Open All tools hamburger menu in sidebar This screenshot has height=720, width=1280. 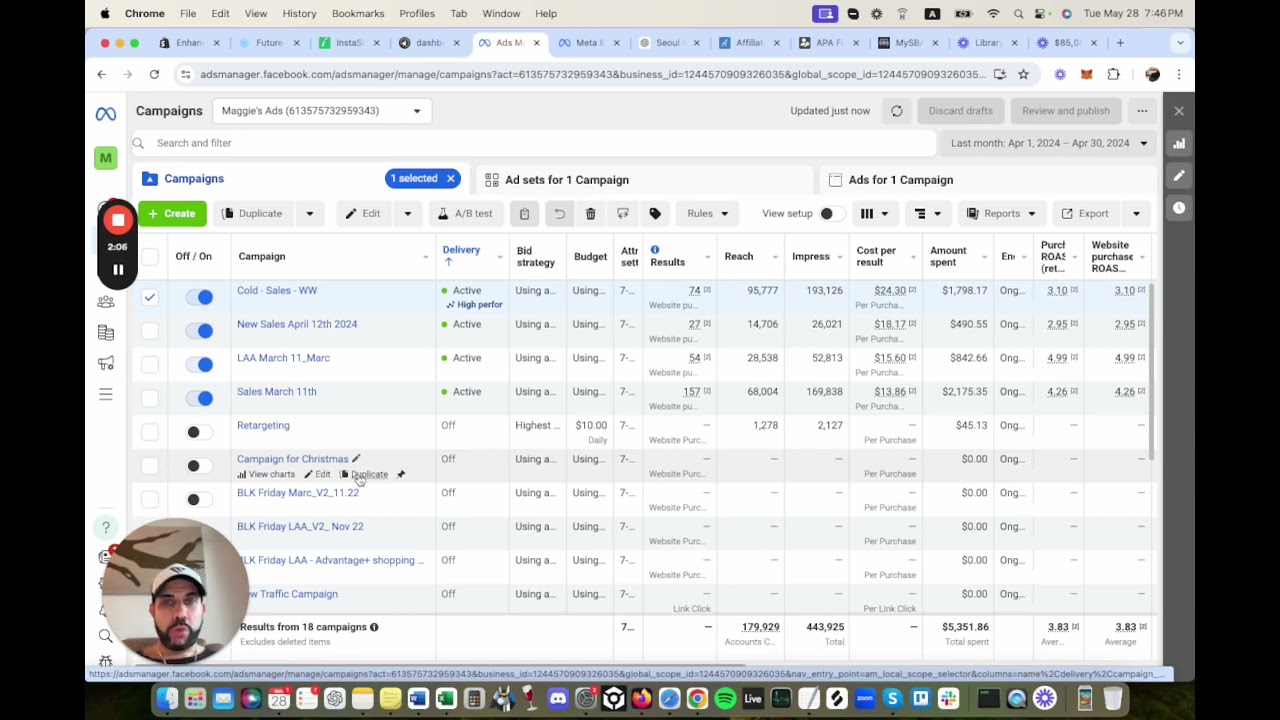click(x=105, y=394)
